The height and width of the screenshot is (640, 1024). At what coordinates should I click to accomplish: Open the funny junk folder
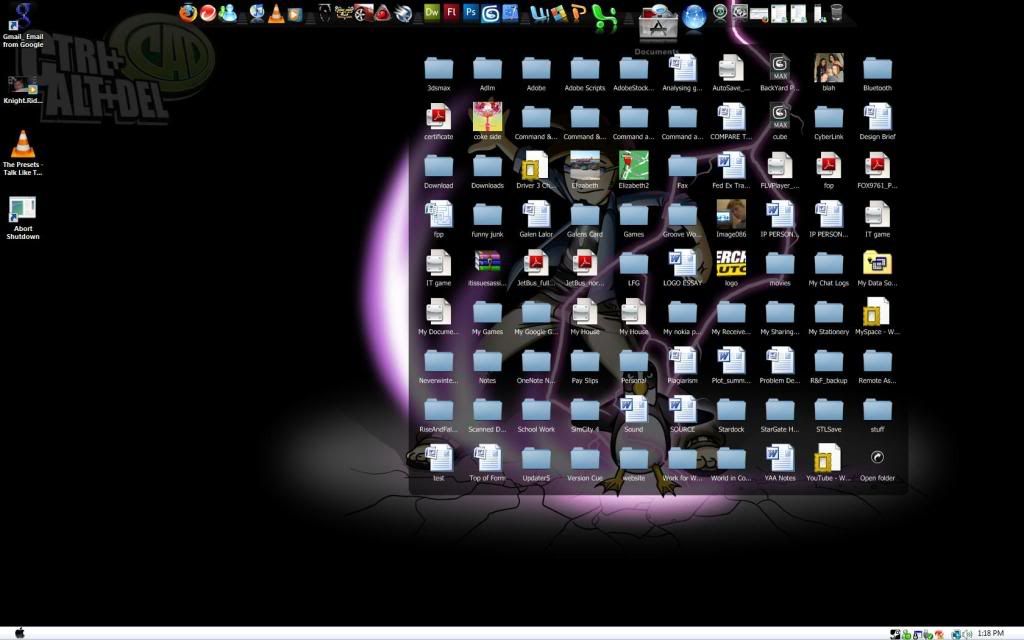point(487,221)
